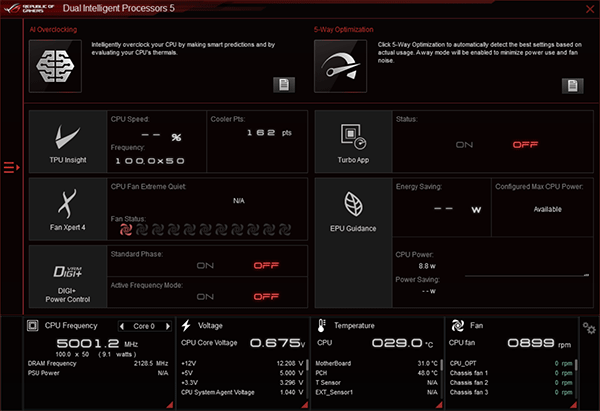Click the Temperature thermometer icon
600x411 pixels.
point(321,326)
